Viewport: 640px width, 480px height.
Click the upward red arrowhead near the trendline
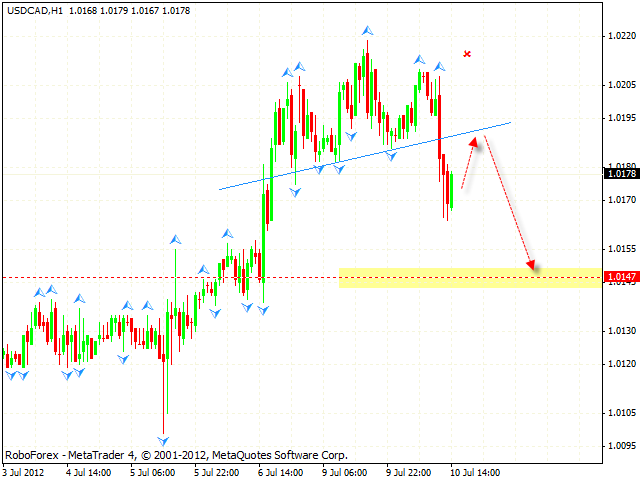[x=476, y=143]
